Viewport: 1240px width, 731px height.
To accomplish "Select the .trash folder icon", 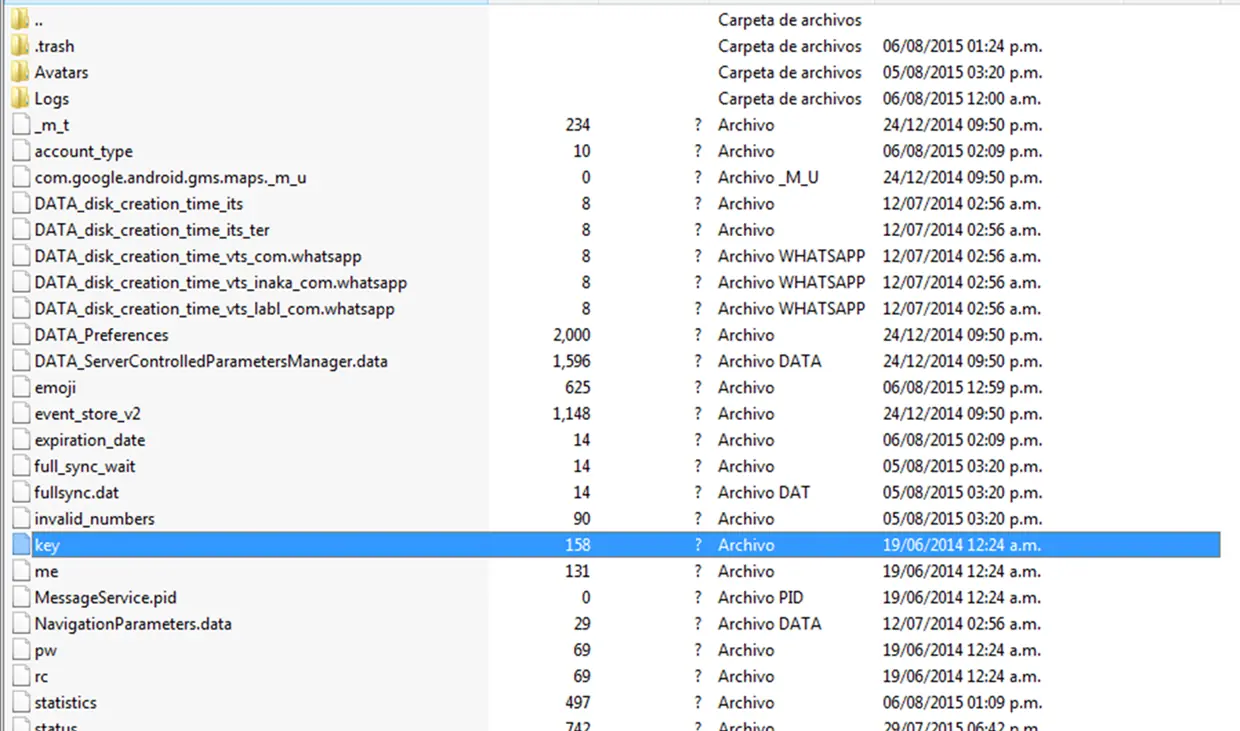I will pyautogui.click(x=21, y=46).
